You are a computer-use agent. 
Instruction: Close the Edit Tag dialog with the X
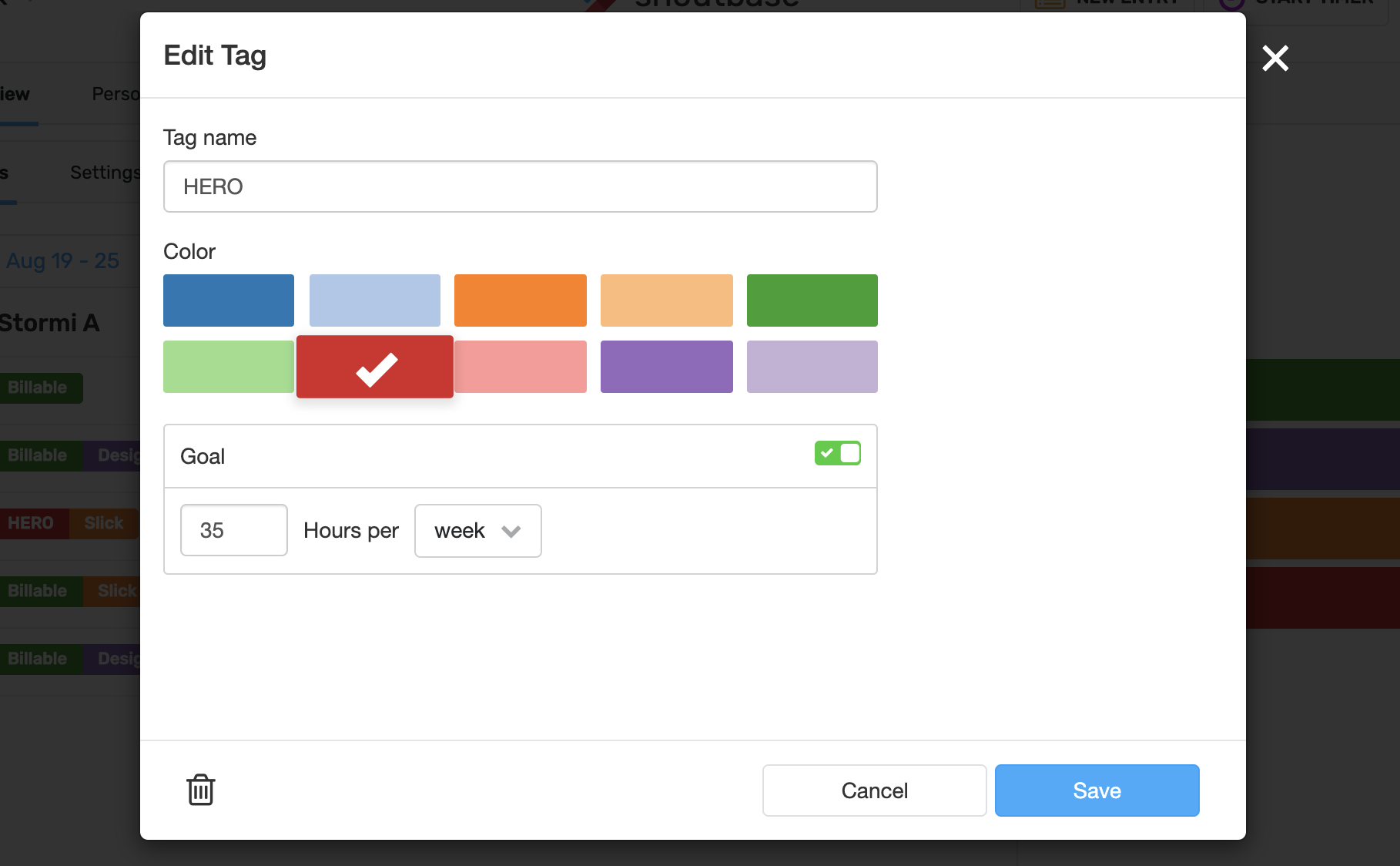(1275, 58)
